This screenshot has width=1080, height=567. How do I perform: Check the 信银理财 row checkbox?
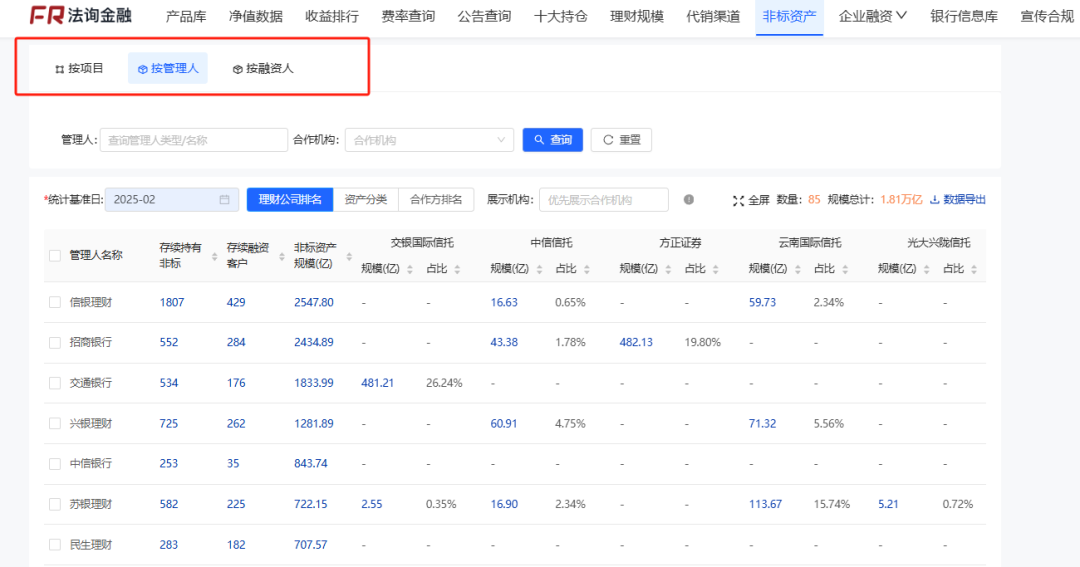tap(55, 302)
